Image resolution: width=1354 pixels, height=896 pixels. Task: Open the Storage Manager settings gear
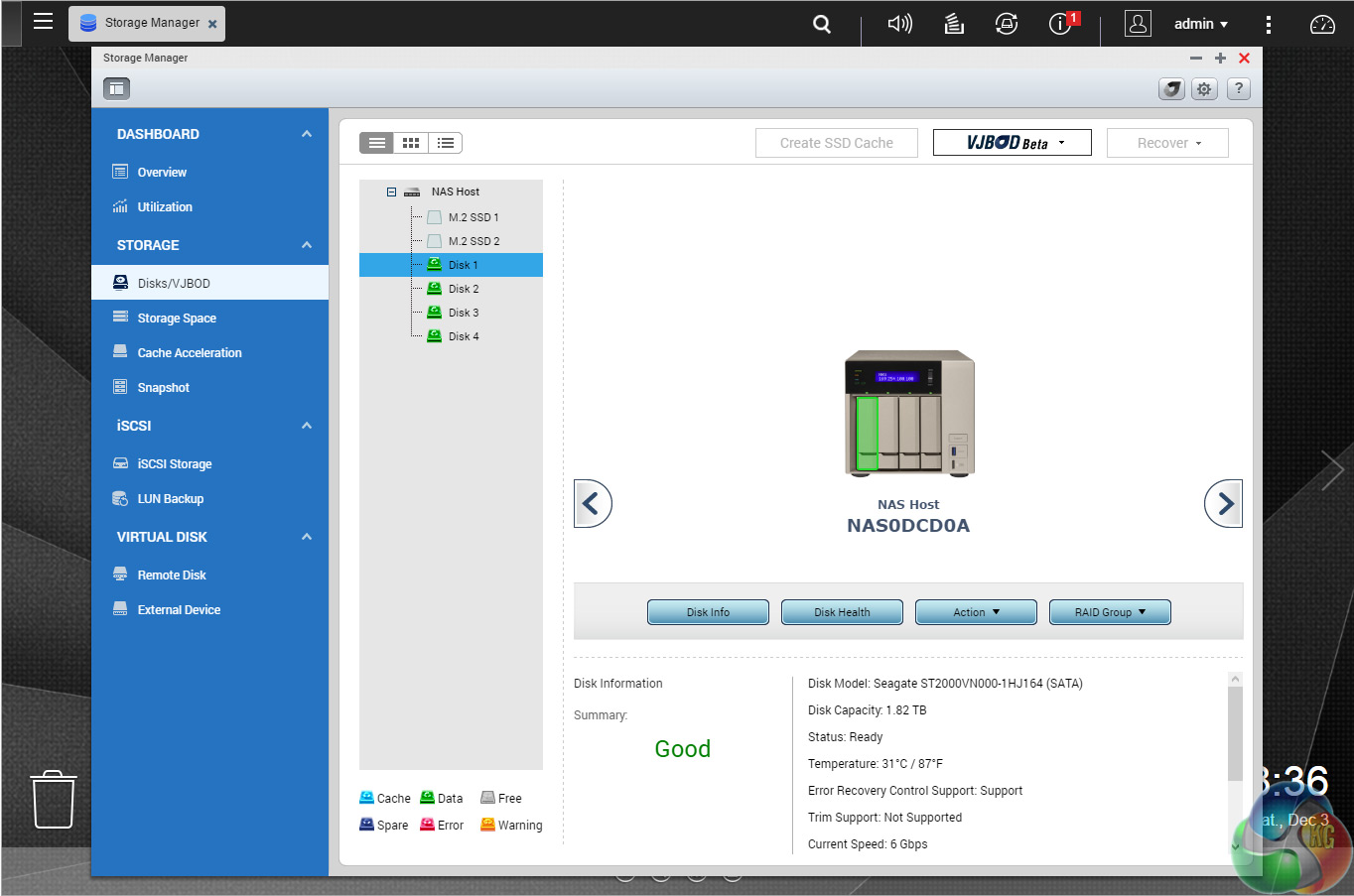point(1204,89)
